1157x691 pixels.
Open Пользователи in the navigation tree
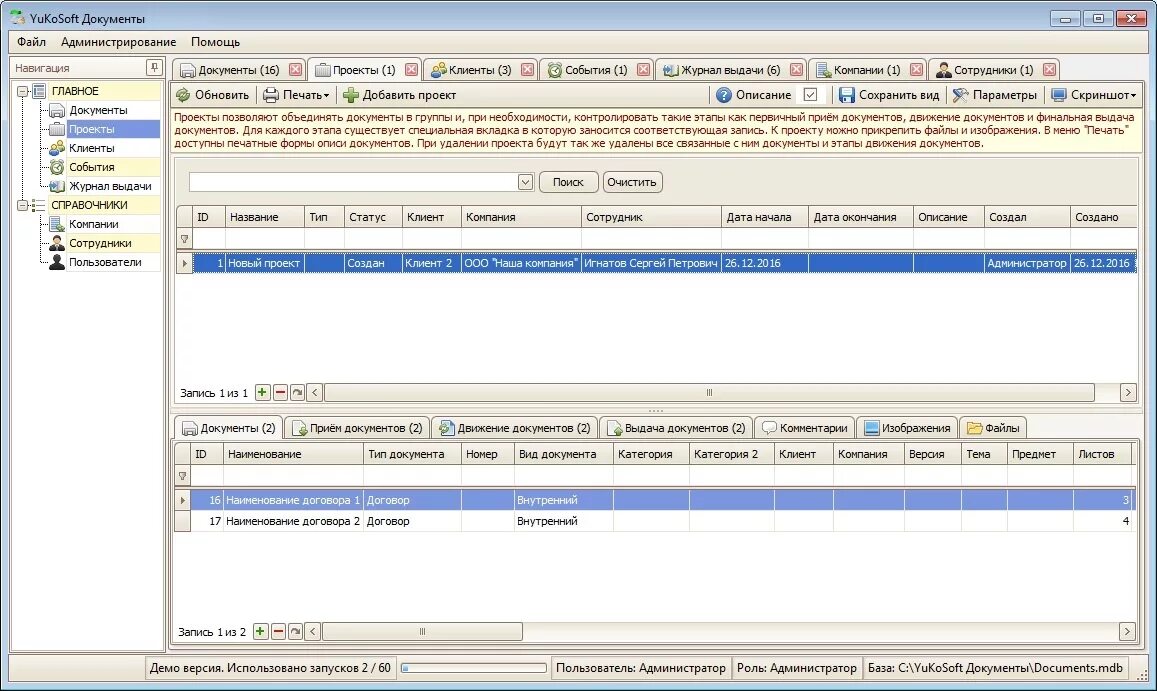[x=105, y=262]
